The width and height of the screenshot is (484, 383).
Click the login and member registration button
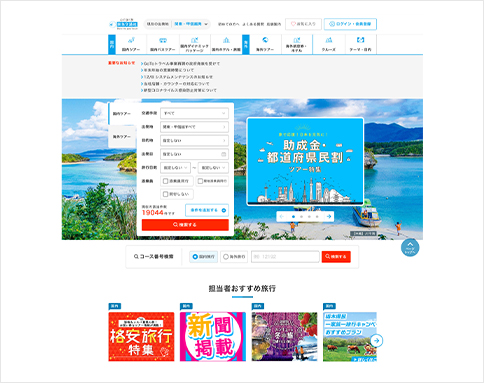coord(350,24)
